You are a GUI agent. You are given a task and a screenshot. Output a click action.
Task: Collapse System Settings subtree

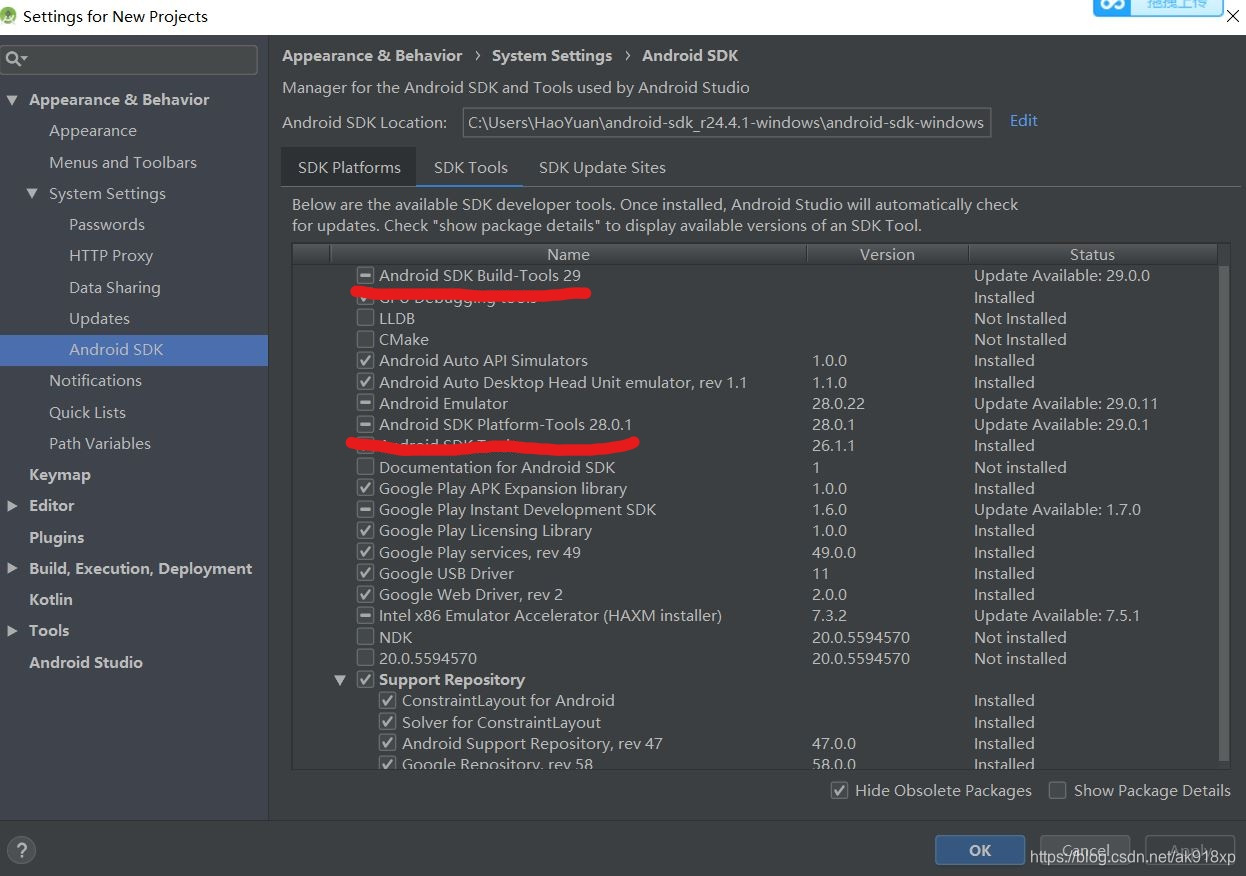(33, 194)
